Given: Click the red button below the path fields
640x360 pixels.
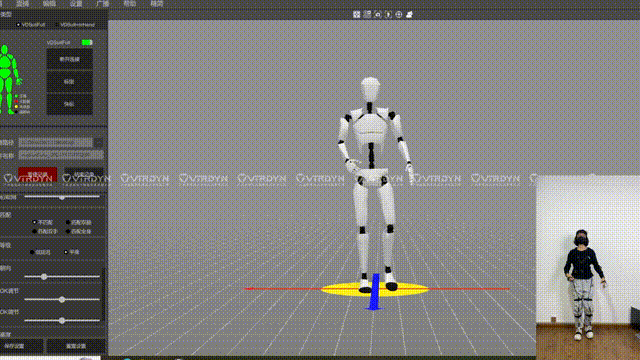Looking at the screenshot, I should [38, 174].
